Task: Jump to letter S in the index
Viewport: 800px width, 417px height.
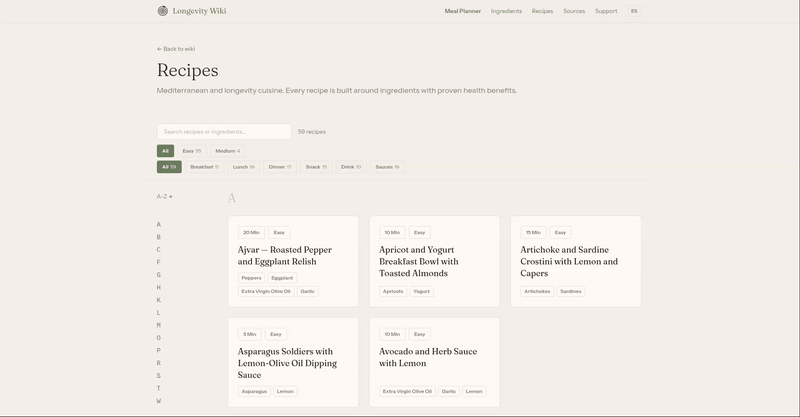Action: coord(159,376)
